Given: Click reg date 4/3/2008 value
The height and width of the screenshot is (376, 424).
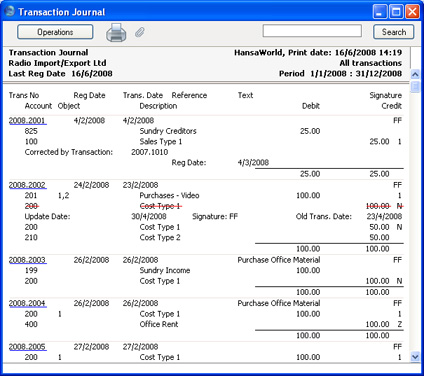Looking at the screenshot, I should [253, 163].
